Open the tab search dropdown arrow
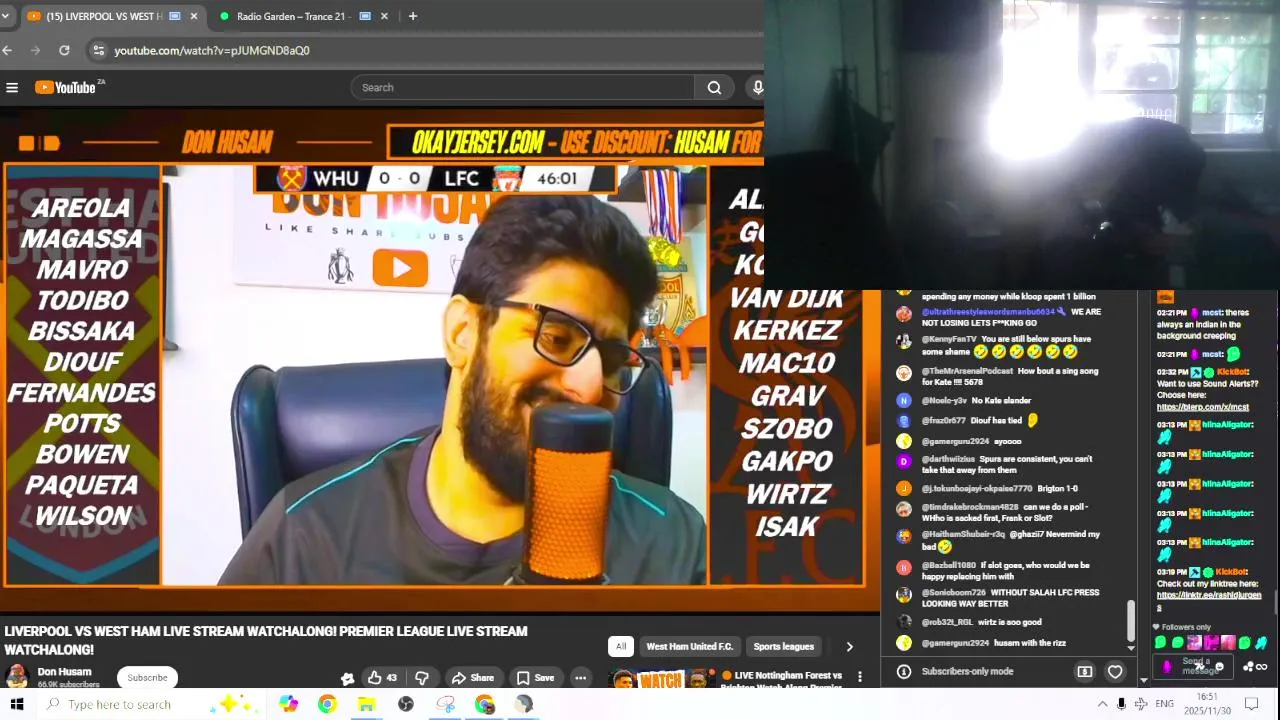This screenshot has height=720, width=1280. [5, 16]
